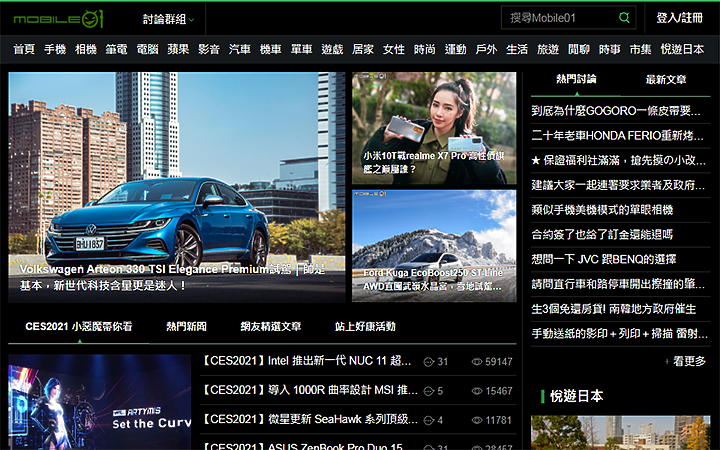Click the green search magnifier icon

(x=624, y=18)
